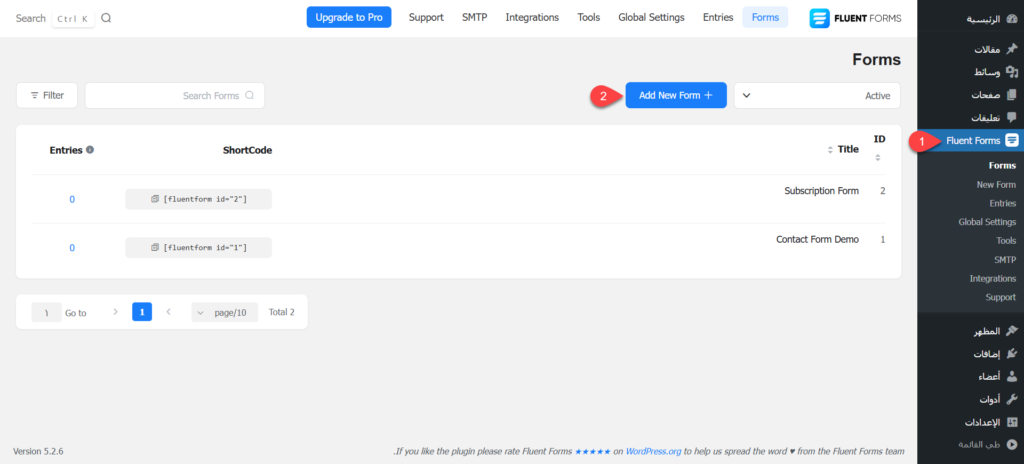The height and width of the screenshot is (464, 1024).
Task: Open Entries submenu item in sidebar
Action: pyautogui.click(x=1003, y=203)
